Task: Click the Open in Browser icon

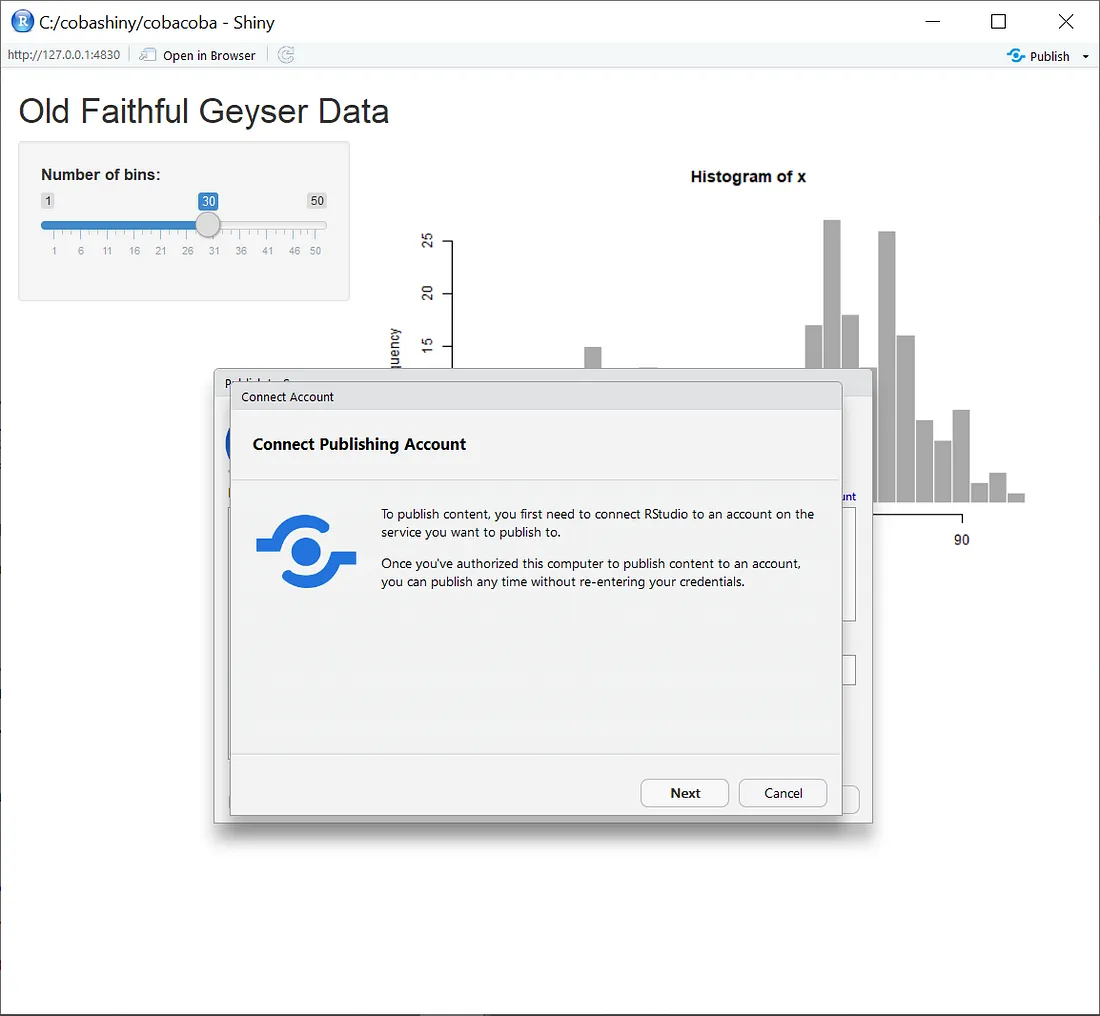Action: click(146, 55)
